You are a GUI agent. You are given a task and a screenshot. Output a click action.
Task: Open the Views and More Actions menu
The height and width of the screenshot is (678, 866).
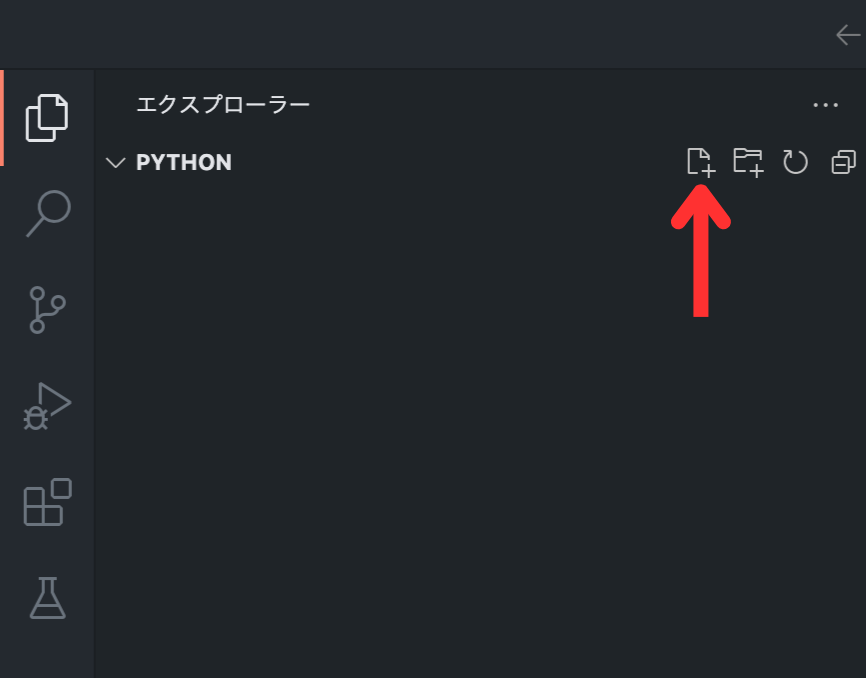826,104
